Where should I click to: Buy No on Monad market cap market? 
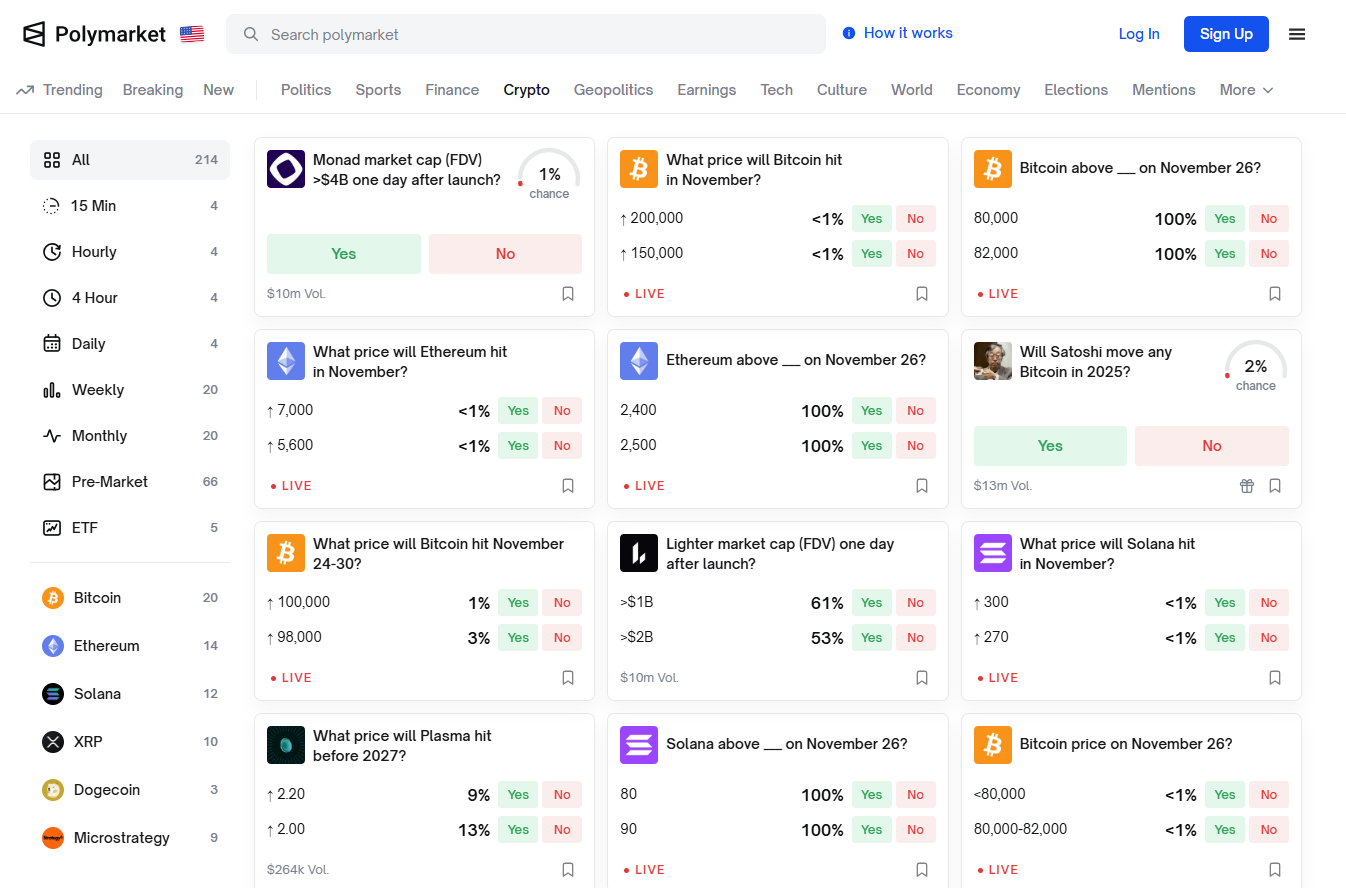click(x=505, y=254)
